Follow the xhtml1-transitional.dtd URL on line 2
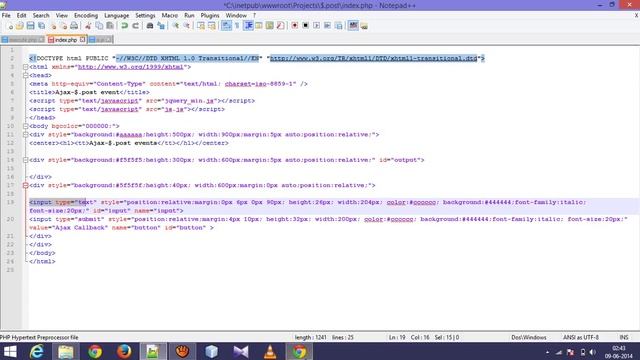This screenshot has width=640, height=360. pos(373,58)
